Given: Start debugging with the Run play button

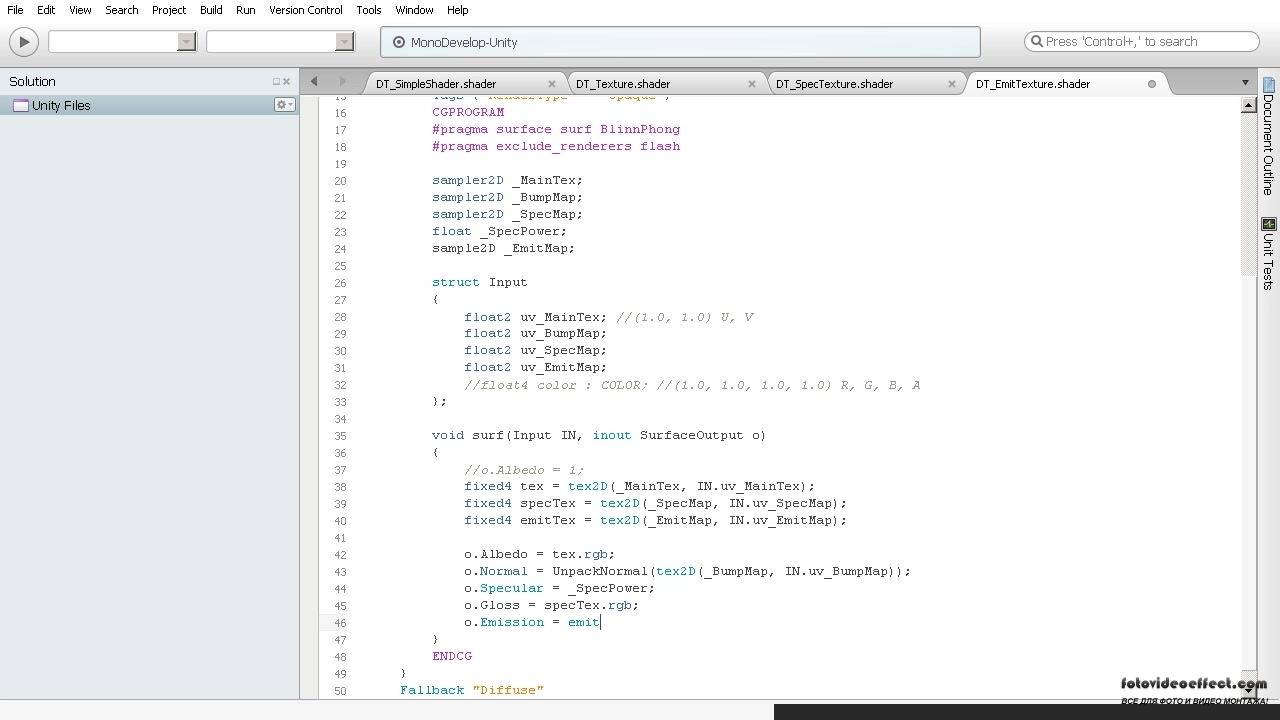Looking at the screenshot, I should [24, 42].
